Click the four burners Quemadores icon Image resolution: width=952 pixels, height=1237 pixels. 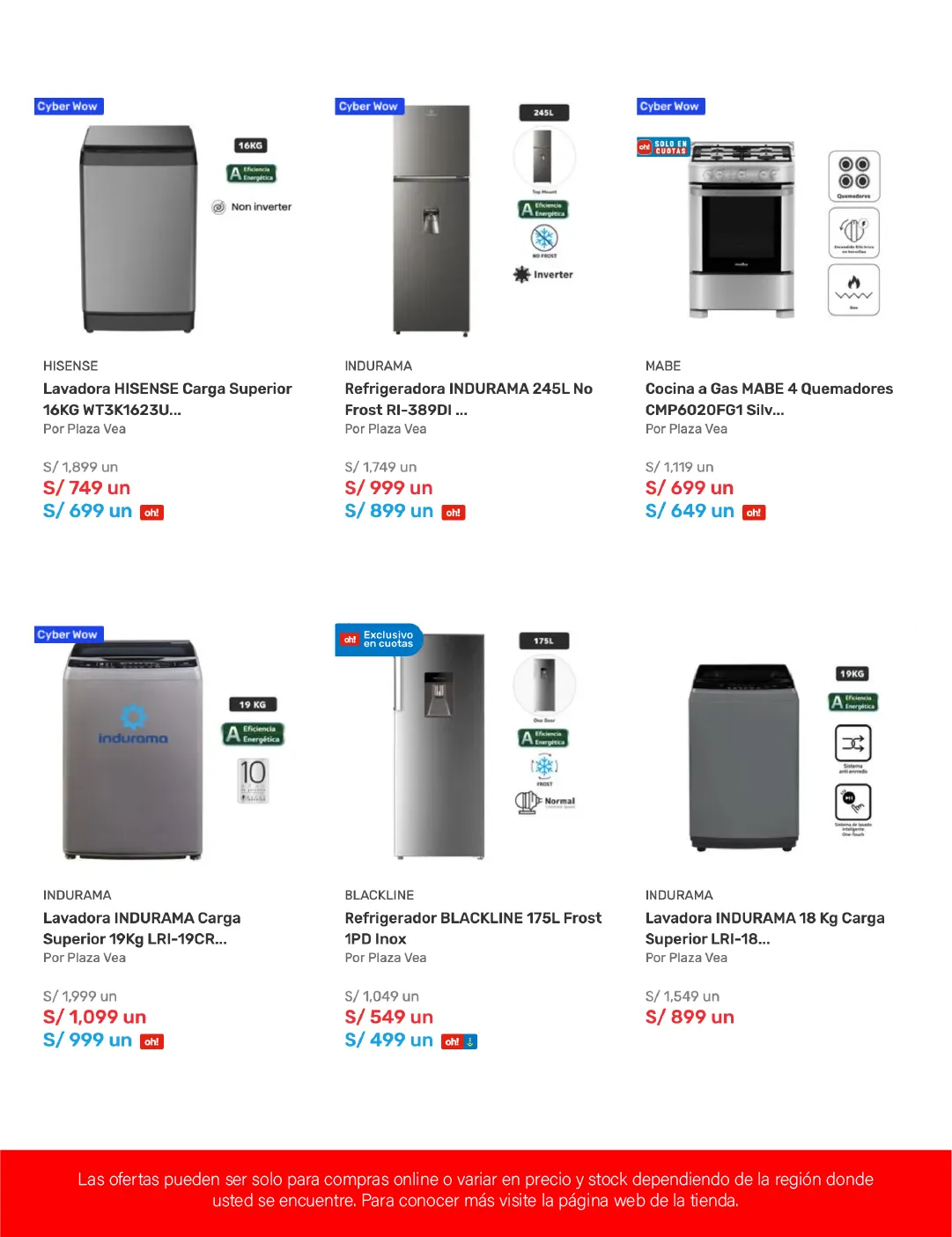point(853,175)
